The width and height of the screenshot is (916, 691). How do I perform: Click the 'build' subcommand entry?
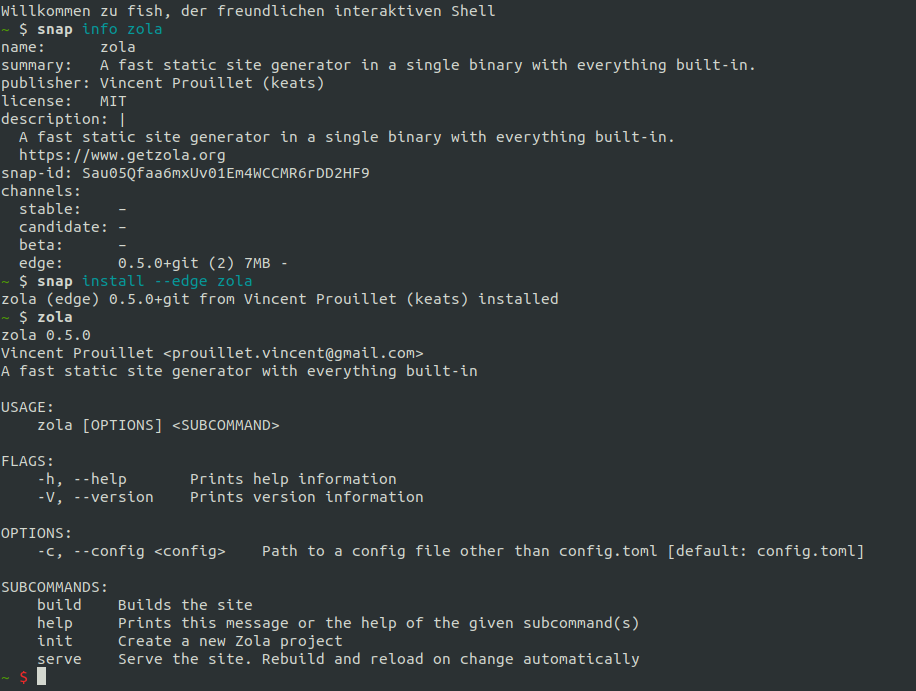pyautogui.click(x=60, y=605)
